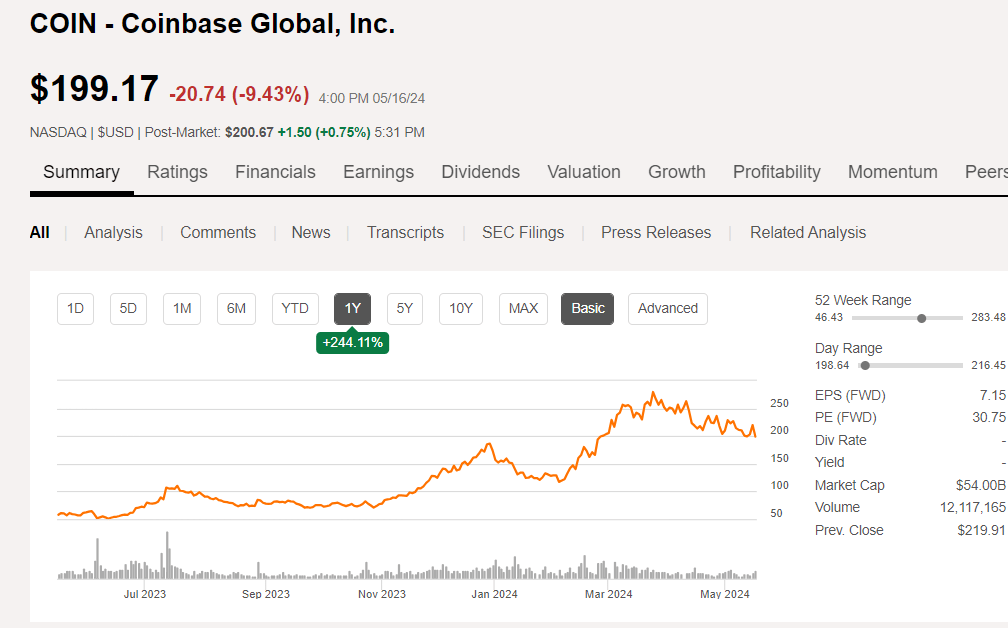Viewport: 1008px width, 628px height.
Task: View Press Releases for COIN
Action: point(655,232)
